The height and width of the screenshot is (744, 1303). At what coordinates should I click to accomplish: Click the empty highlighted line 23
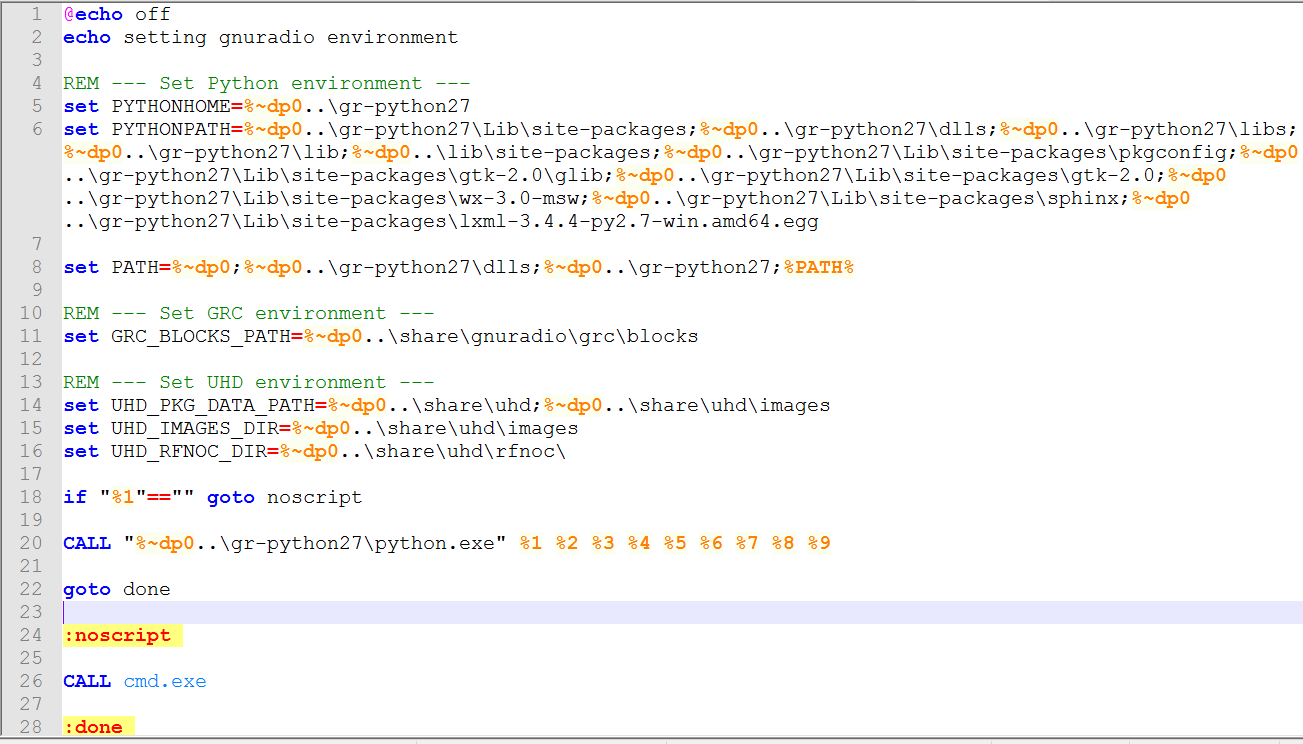[400, 612]
